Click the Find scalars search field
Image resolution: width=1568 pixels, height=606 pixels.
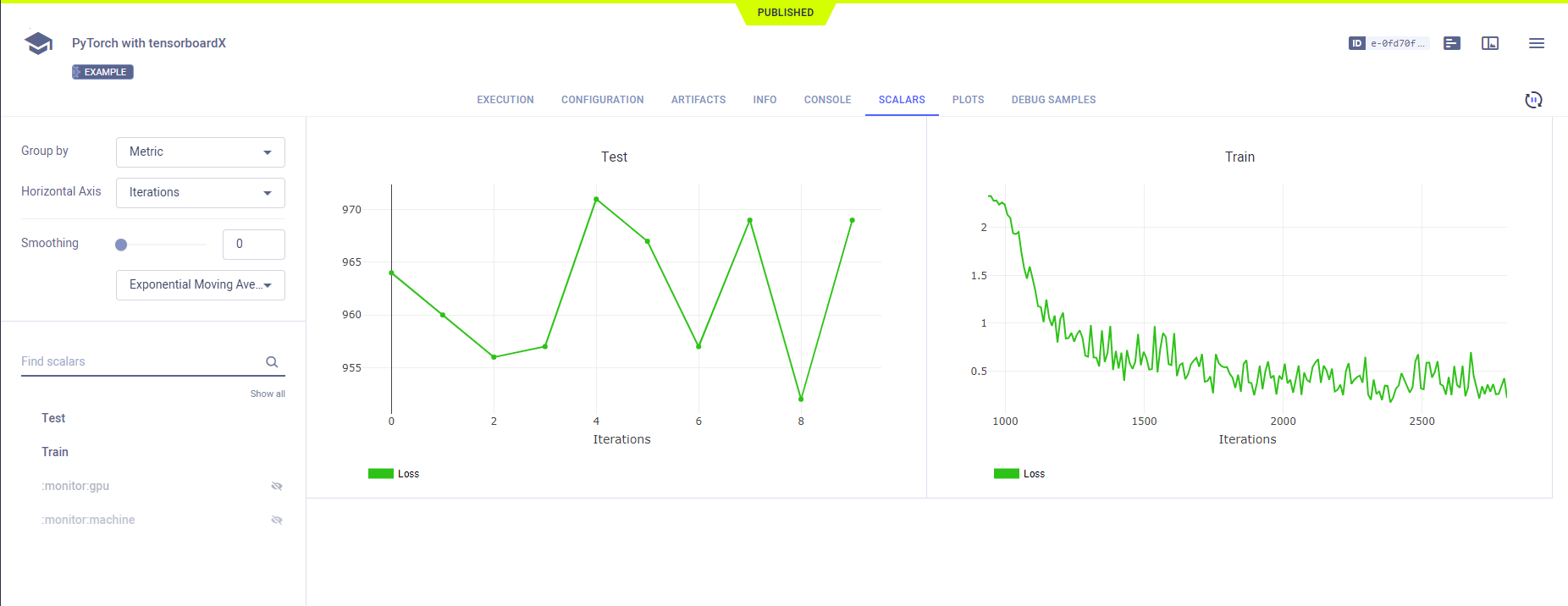(140, 361)
